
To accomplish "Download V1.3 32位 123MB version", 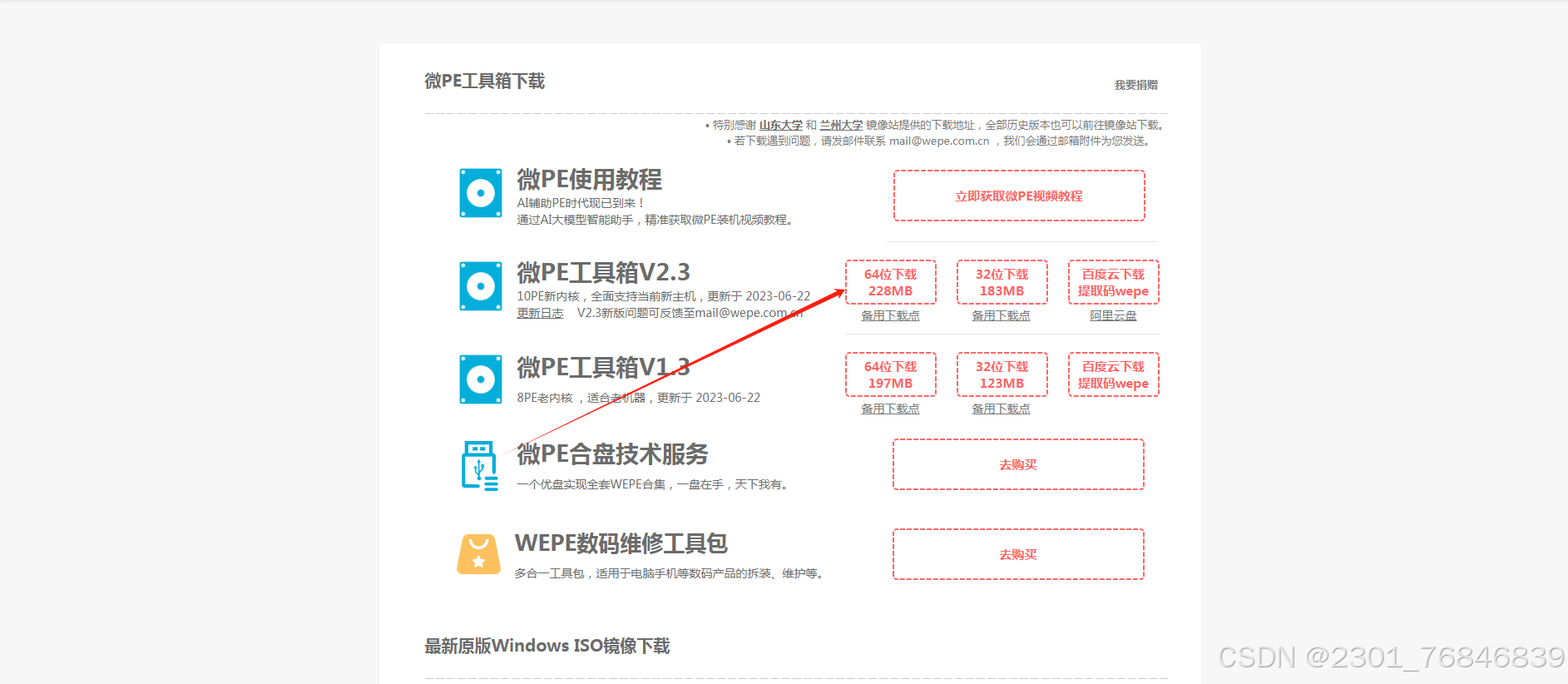I will click(x=1002, y=374).
